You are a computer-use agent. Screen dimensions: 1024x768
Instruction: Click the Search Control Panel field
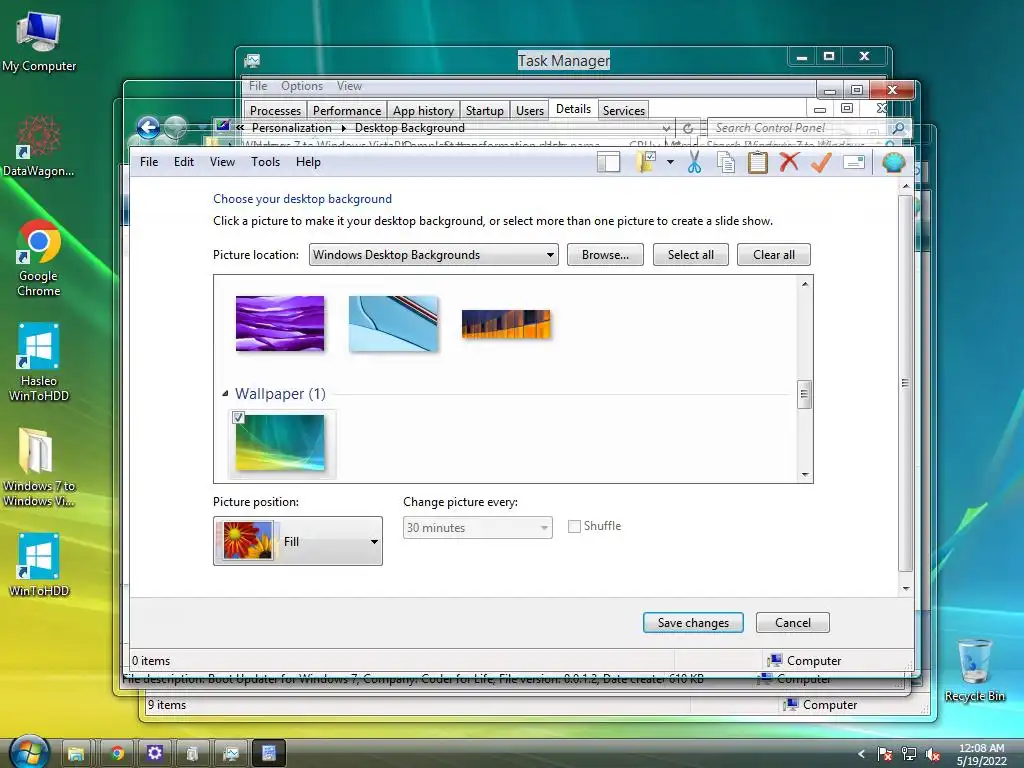click(x=800, y=128)
